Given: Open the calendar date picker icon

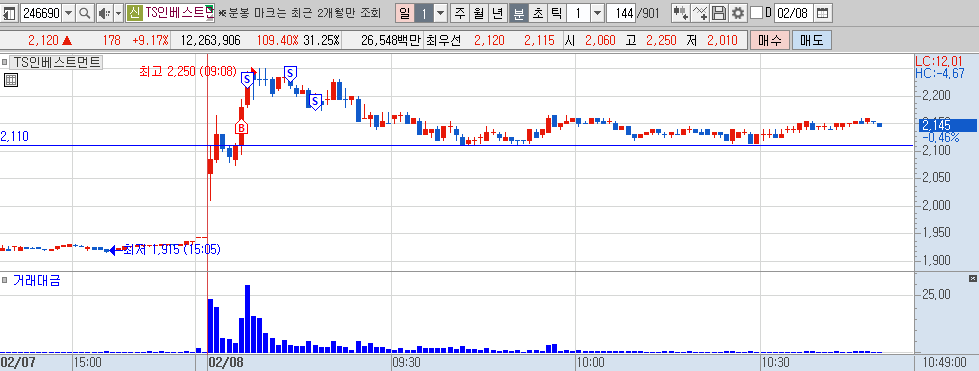Looking at the screenshot, I should coord(823,12).
